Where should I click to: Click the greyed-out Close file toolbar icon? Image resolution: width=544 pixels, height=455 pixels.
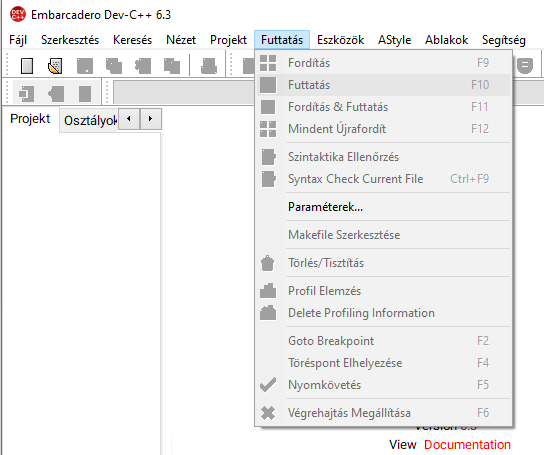[x=143, y=66]
